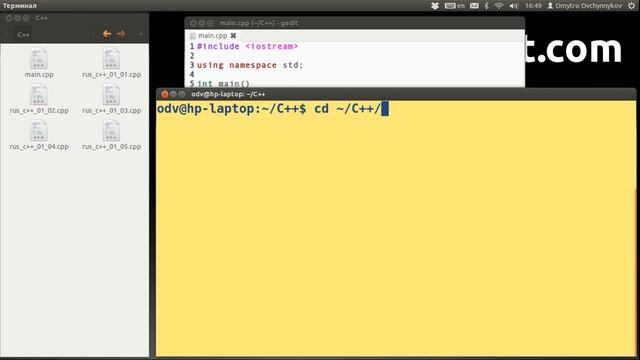The image size is (640, 360).
Task: Click 'using namespace std;' line in gedit
Action: pos(250,65)
